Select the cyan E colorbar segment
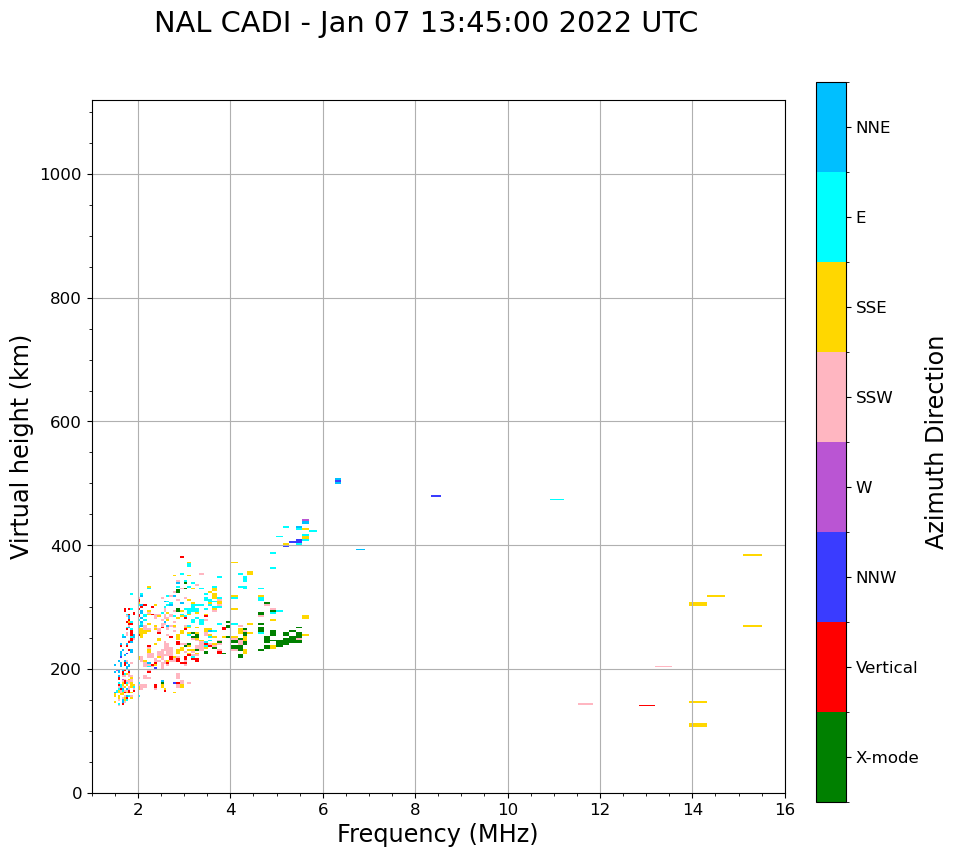The width and height of the screenshot is (958, 857). (x=831, y=217)
